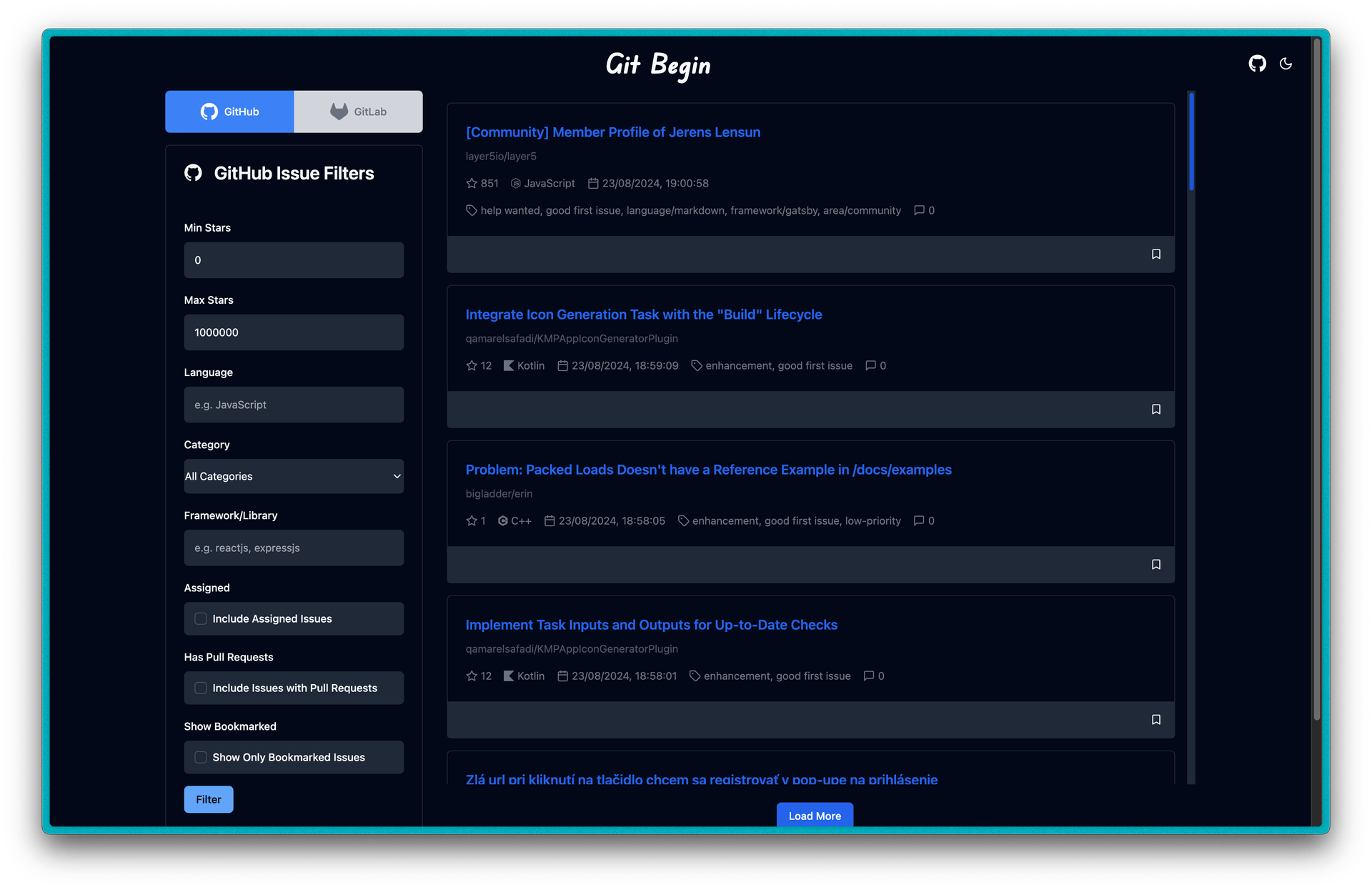Toggle dark mode moon icon
1372x890 pixels.
[1286, 64]
